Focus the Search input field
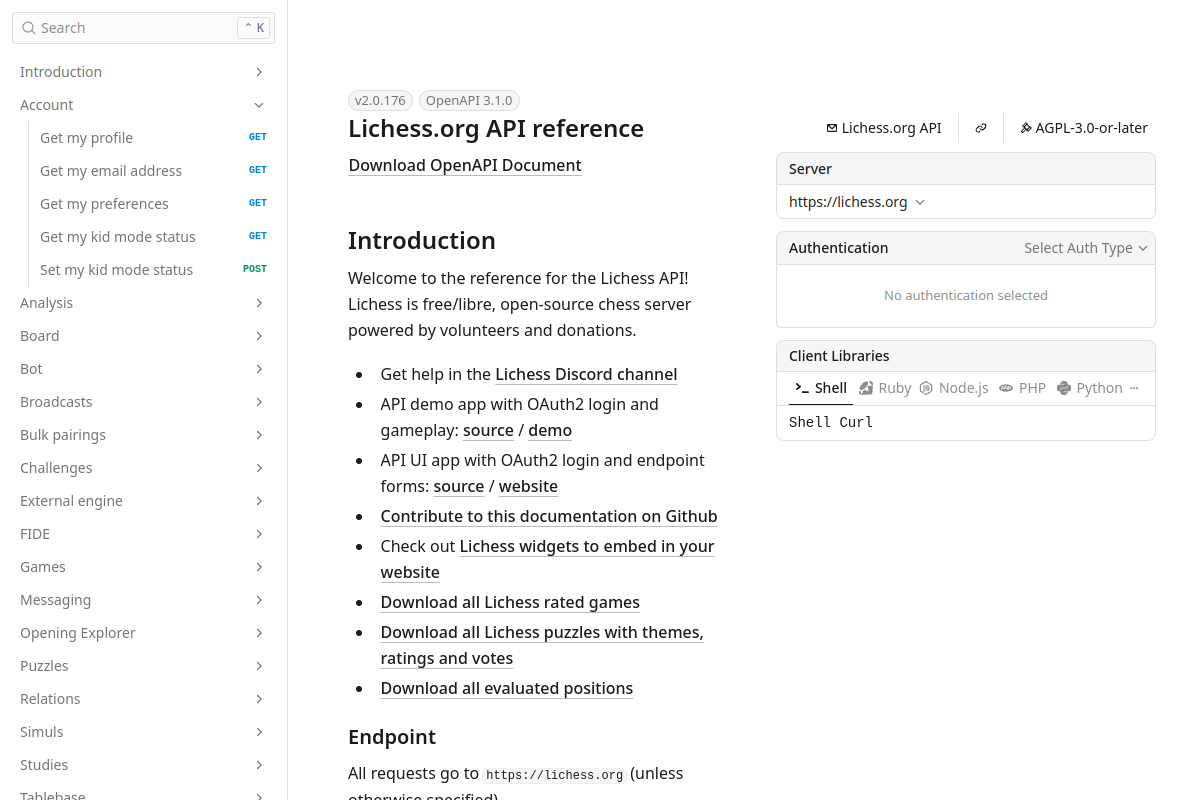The image size is (1200, 800). click(x=143, y=28)
